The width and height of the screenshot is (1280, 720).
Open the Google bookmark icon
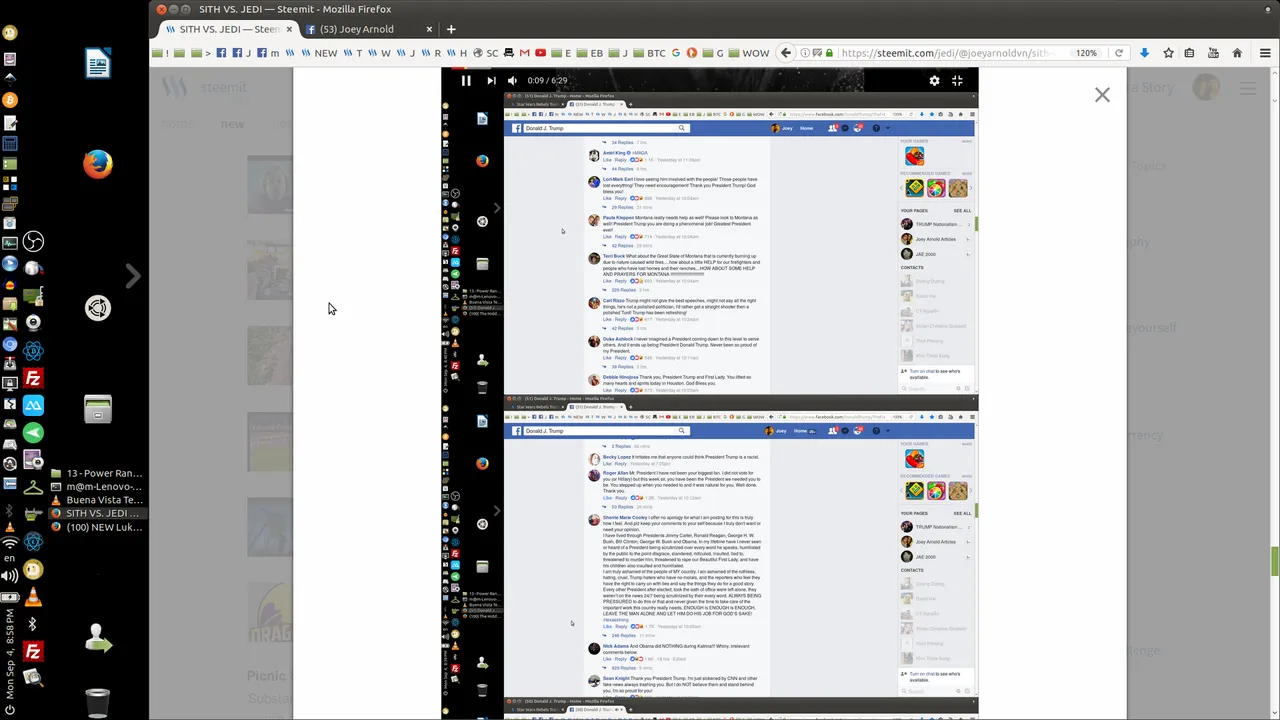coord(676,53)
